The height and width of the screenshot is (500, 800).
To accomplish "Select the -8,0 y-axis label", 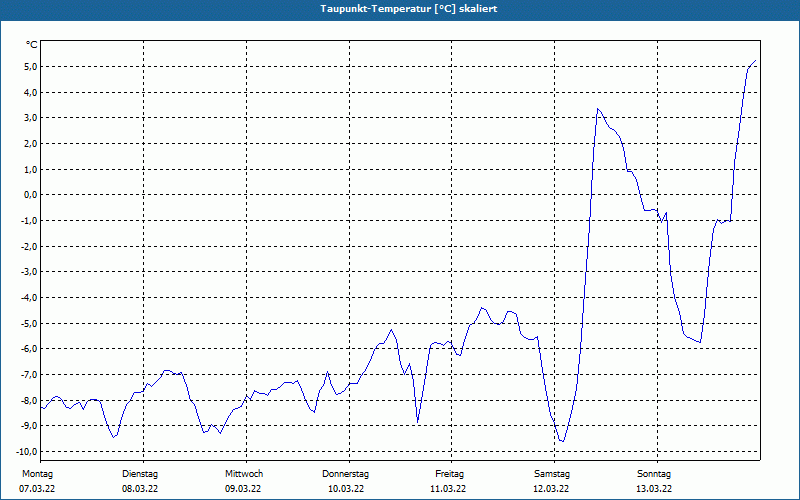I will tap(28, 401).
